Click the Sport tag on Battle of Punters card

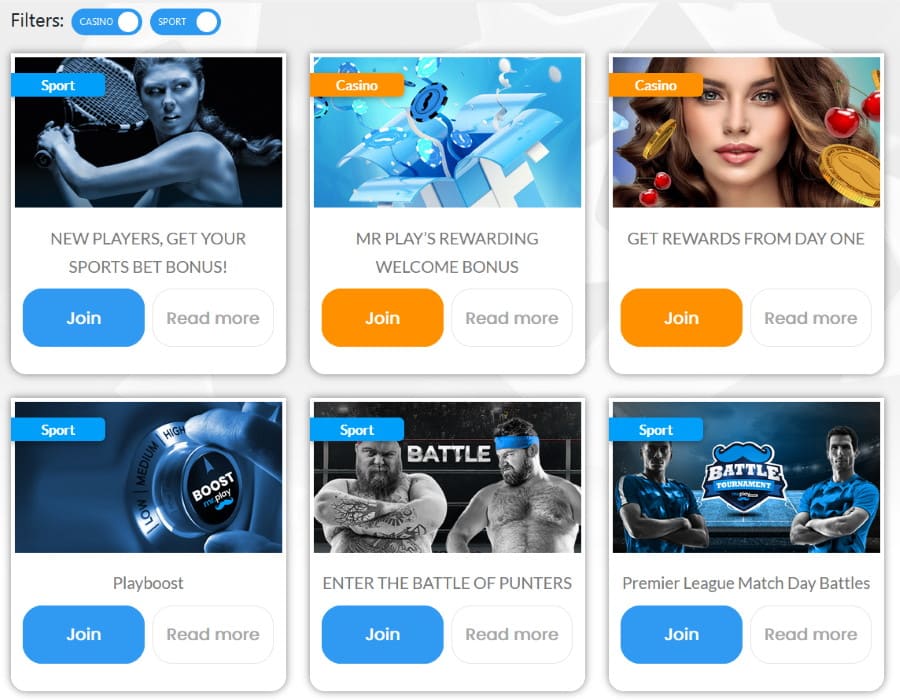pos(356,430)
